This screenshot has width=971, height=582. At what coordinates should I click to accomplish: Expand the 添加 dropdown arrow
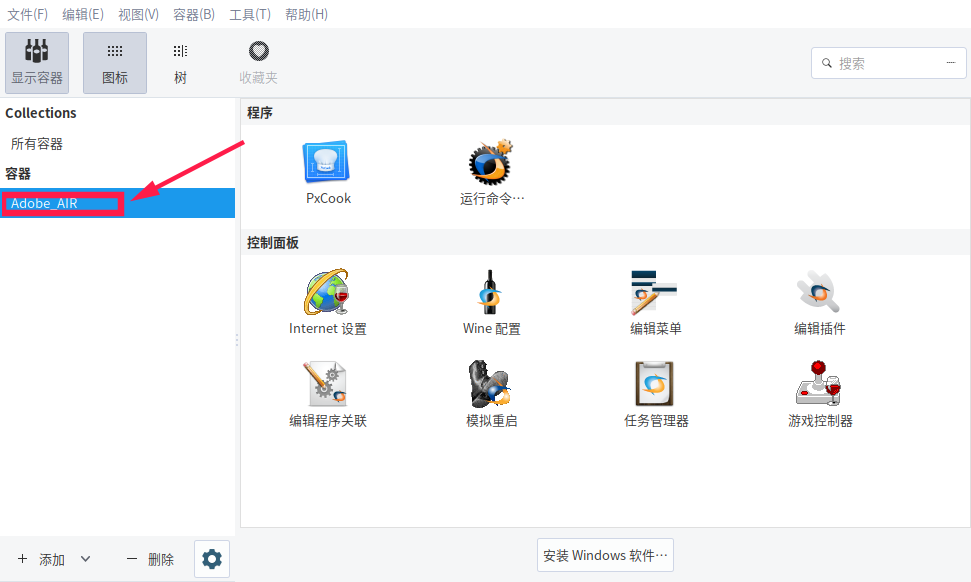[x=85, y=559]
